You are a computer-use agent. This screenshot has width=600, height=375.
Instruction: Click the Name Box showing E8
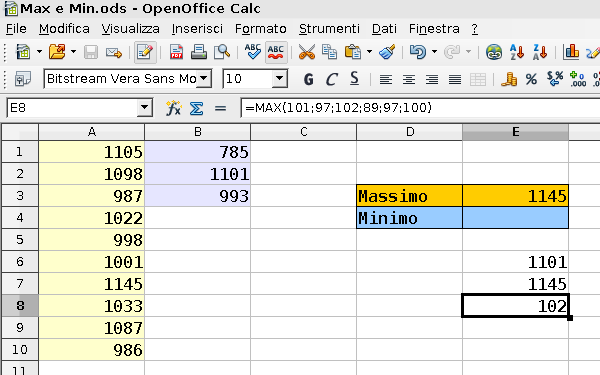(x=73, y=108)
